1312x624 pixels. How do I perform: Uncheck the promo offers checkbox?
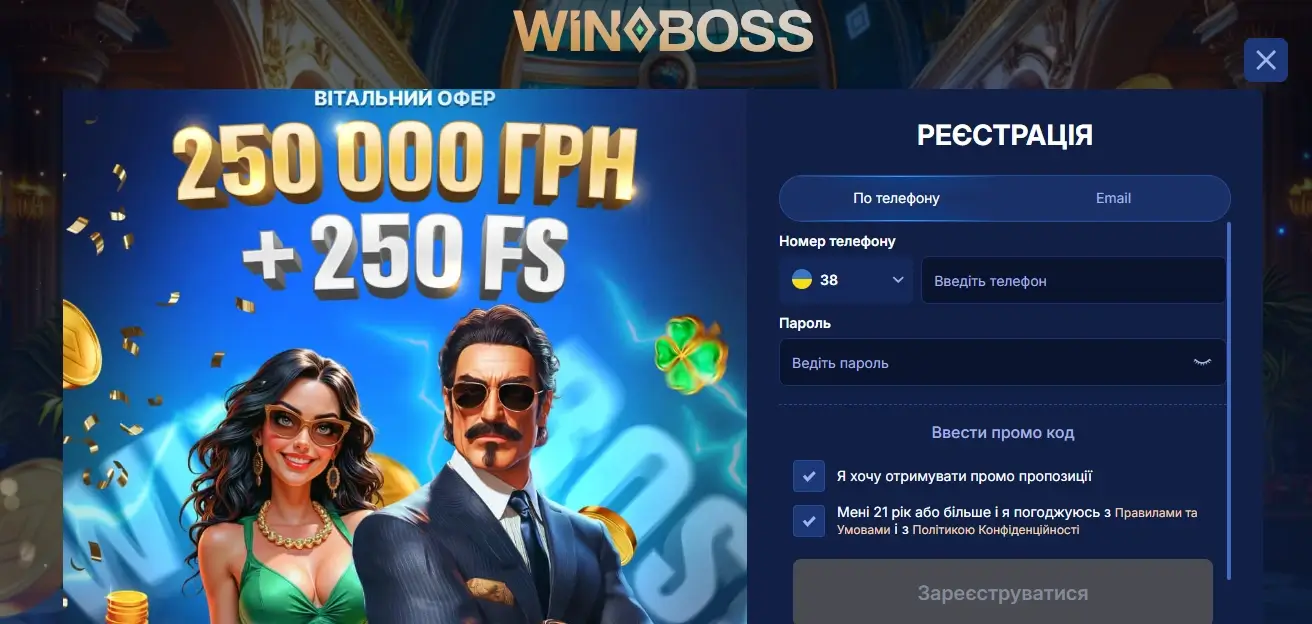(809, 476)
